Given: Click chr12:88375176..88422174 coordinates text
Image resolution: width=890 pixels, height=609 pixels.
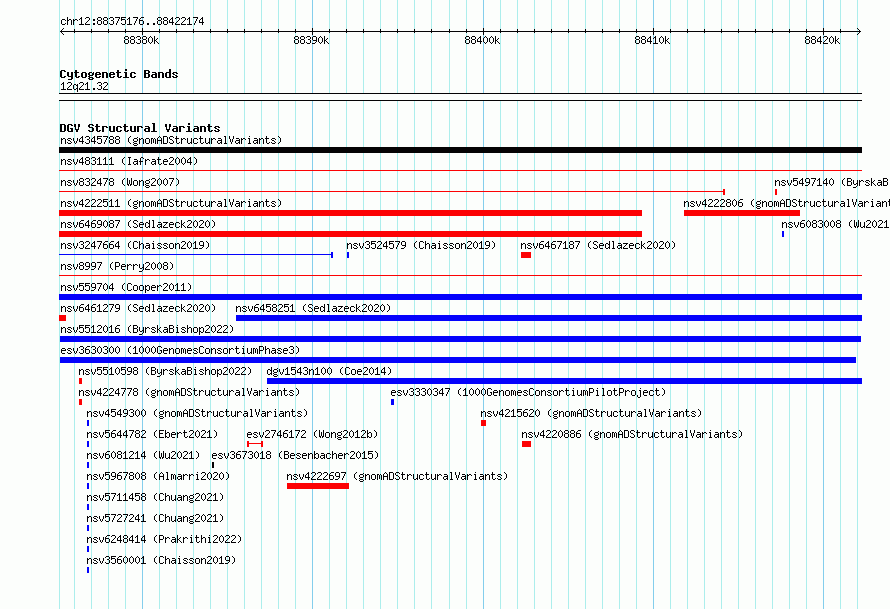Looking at the screenshot, I should click(x=132, y=21).
